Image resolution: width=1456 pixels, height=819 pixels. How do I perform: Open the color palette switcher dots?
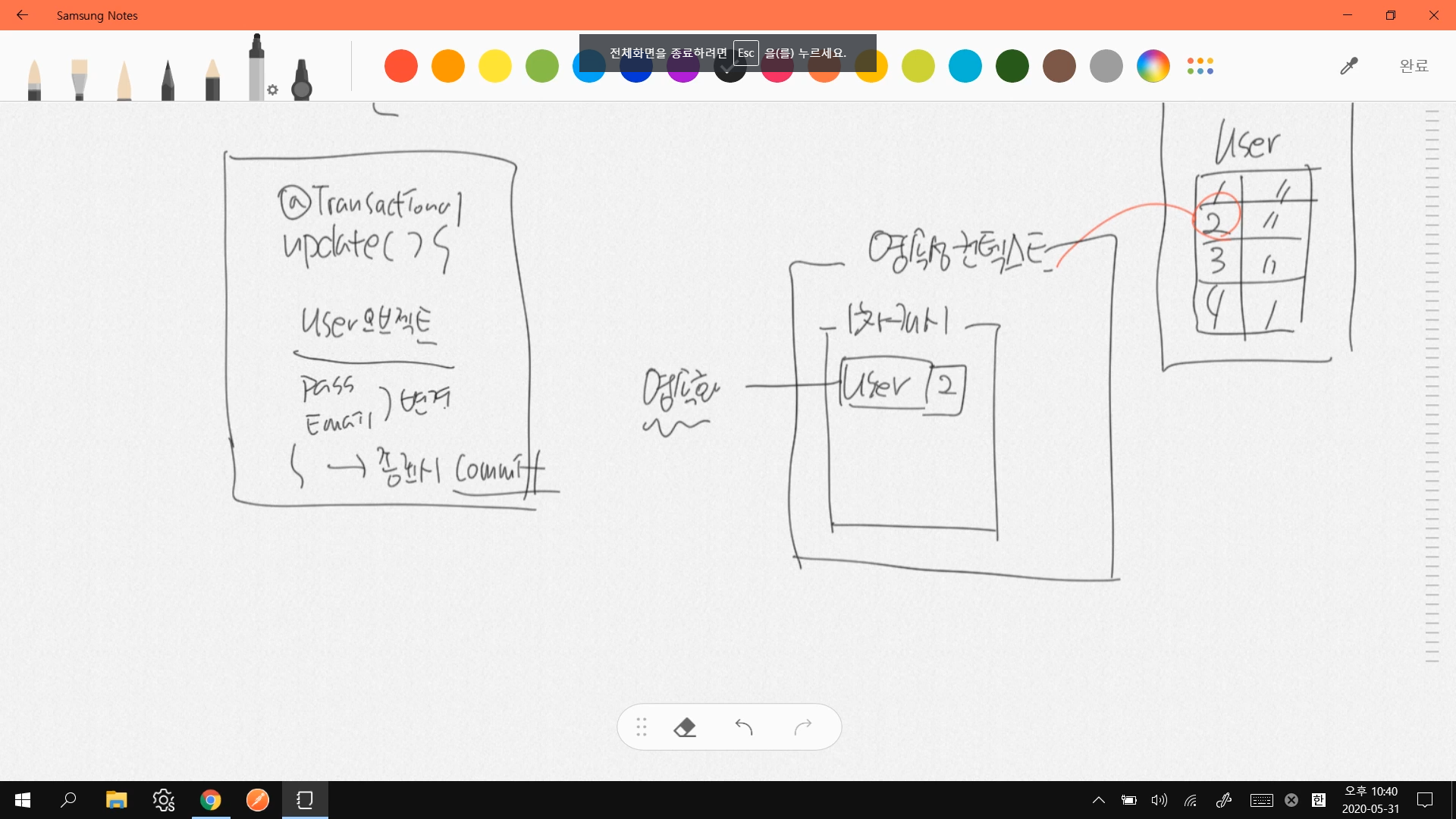(x=1200, y=67)
